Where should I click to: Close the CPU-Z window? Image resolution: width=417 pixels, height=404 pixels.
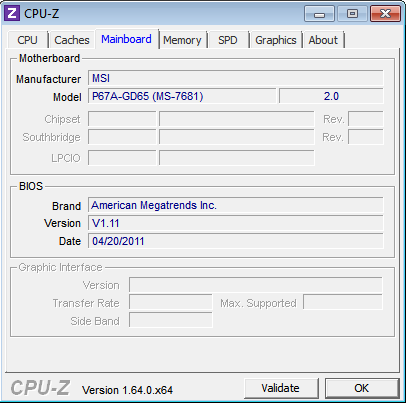tap(385, 14)
